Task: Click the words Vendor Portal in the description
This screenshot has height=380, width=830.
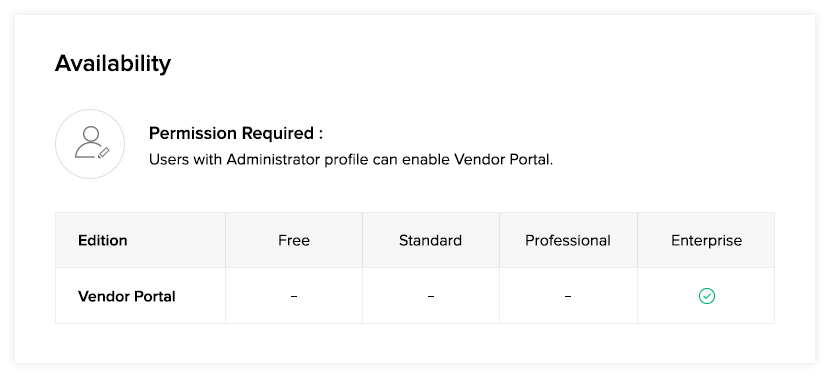Action: coord(503,159)
